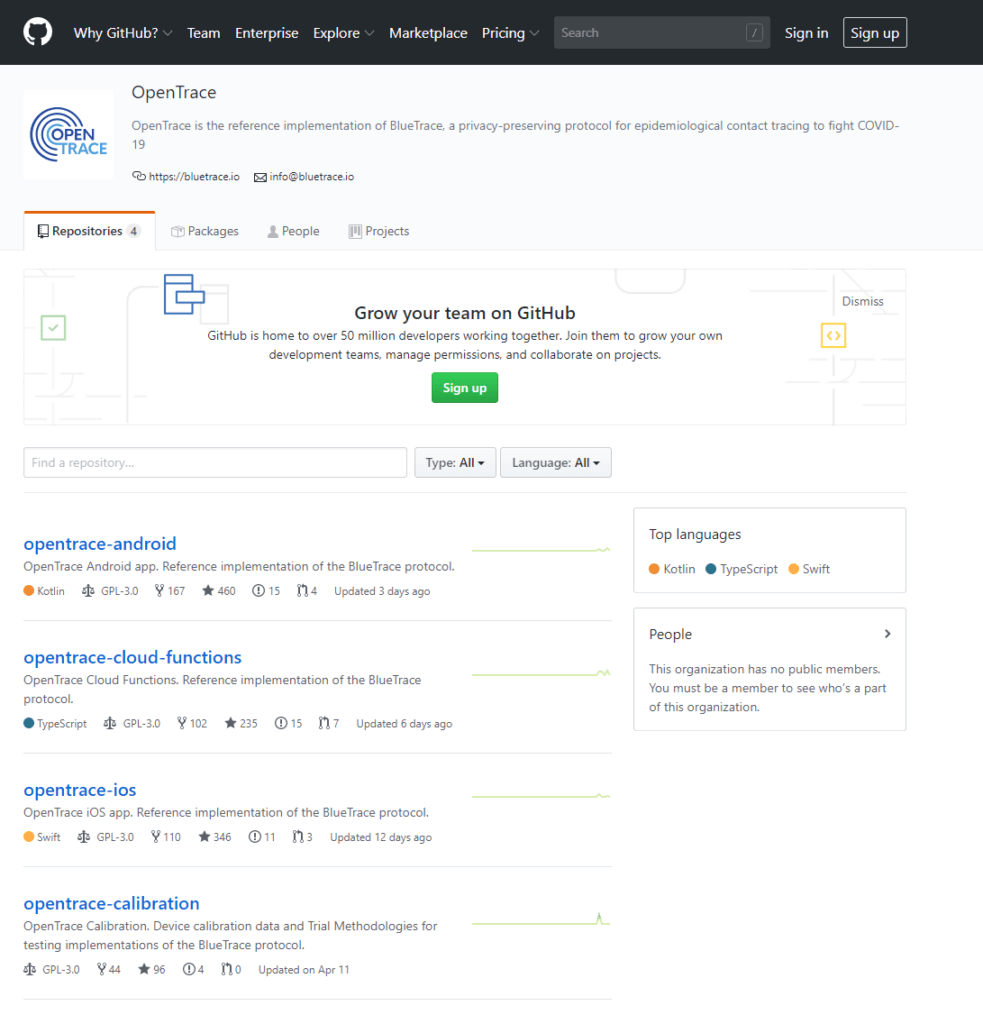Open the opentrace-calibration repository

click(x=112, y=903)
